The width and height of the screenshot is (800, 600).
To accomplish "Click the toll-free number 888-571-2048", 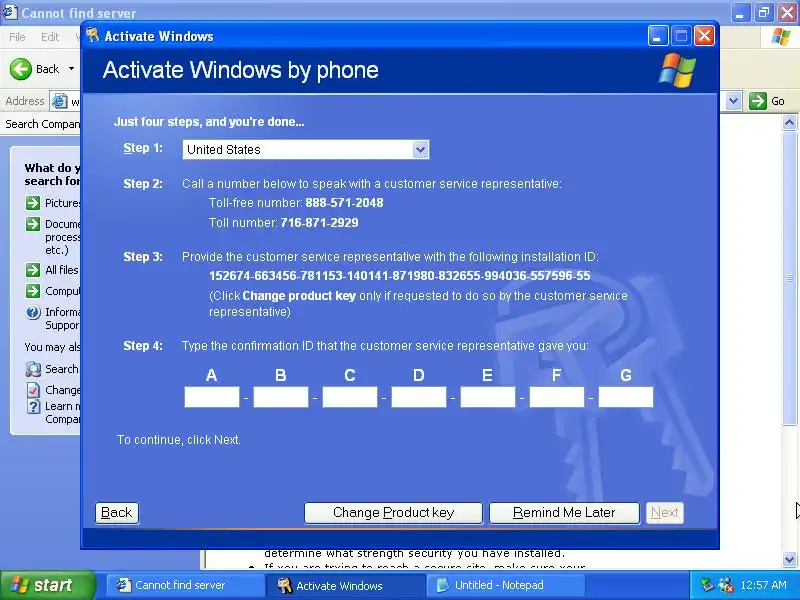I will (344, 203).
